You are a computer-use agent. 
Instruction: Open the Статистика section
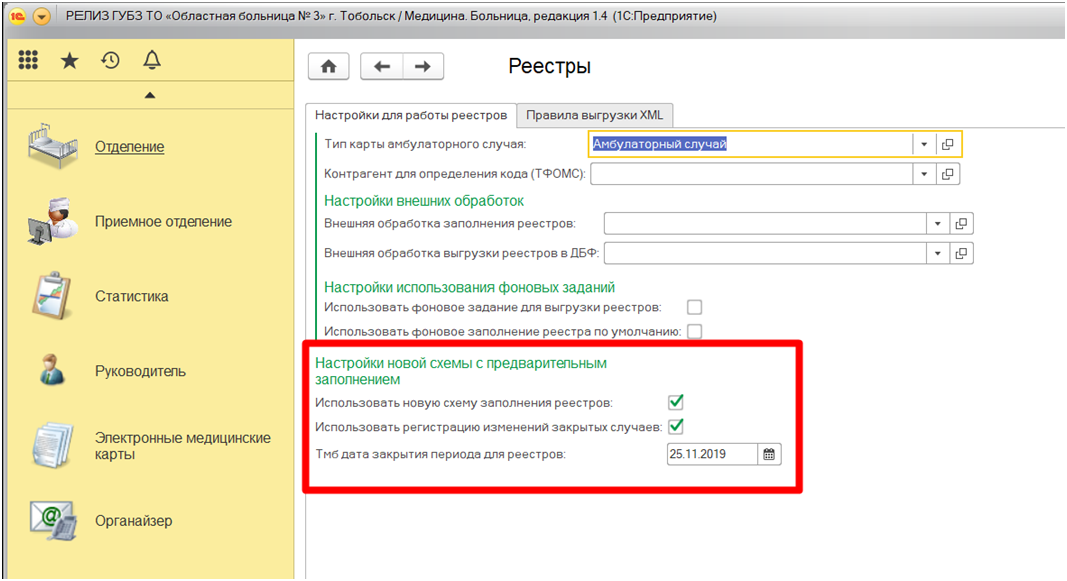(131, 296)
